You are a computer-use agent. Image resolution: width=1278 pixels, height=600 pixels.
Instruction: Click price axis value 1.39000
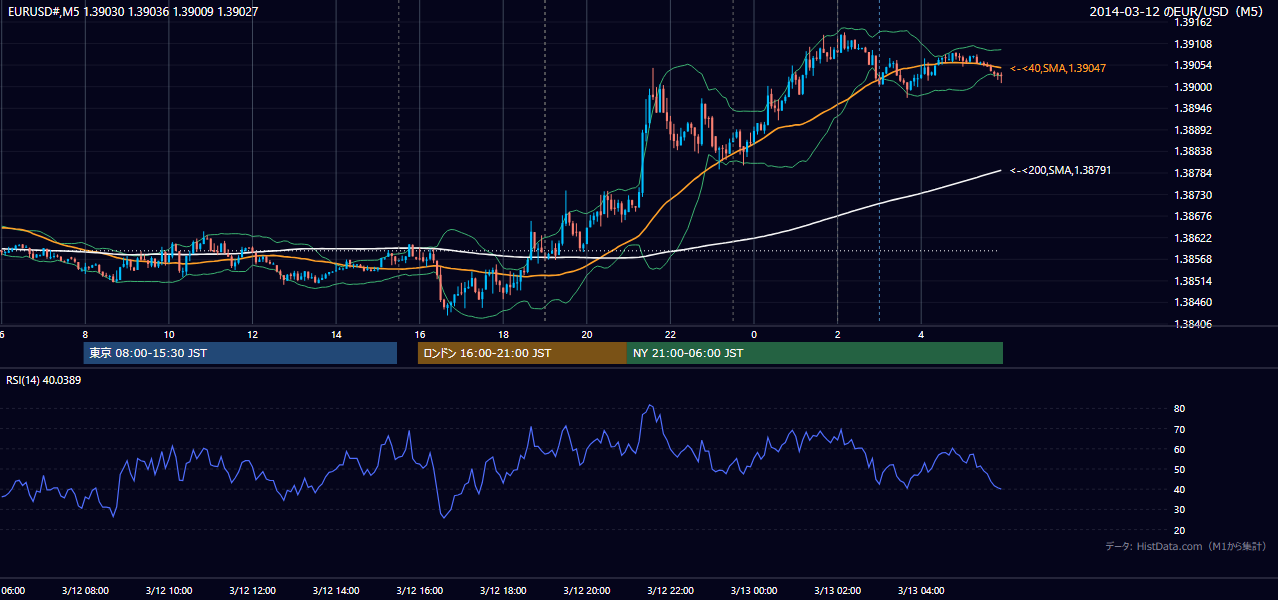coord(1192,87)
